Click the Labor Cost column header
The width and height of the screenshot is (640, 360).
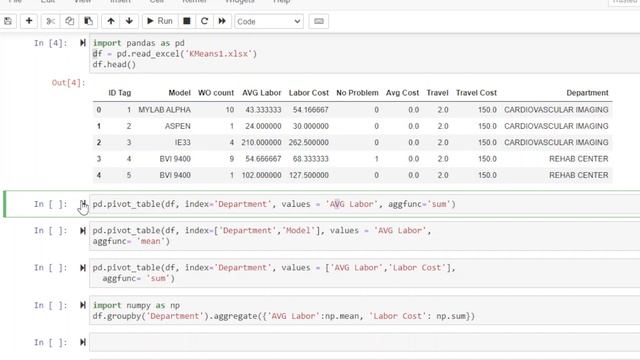click(309, 93)
